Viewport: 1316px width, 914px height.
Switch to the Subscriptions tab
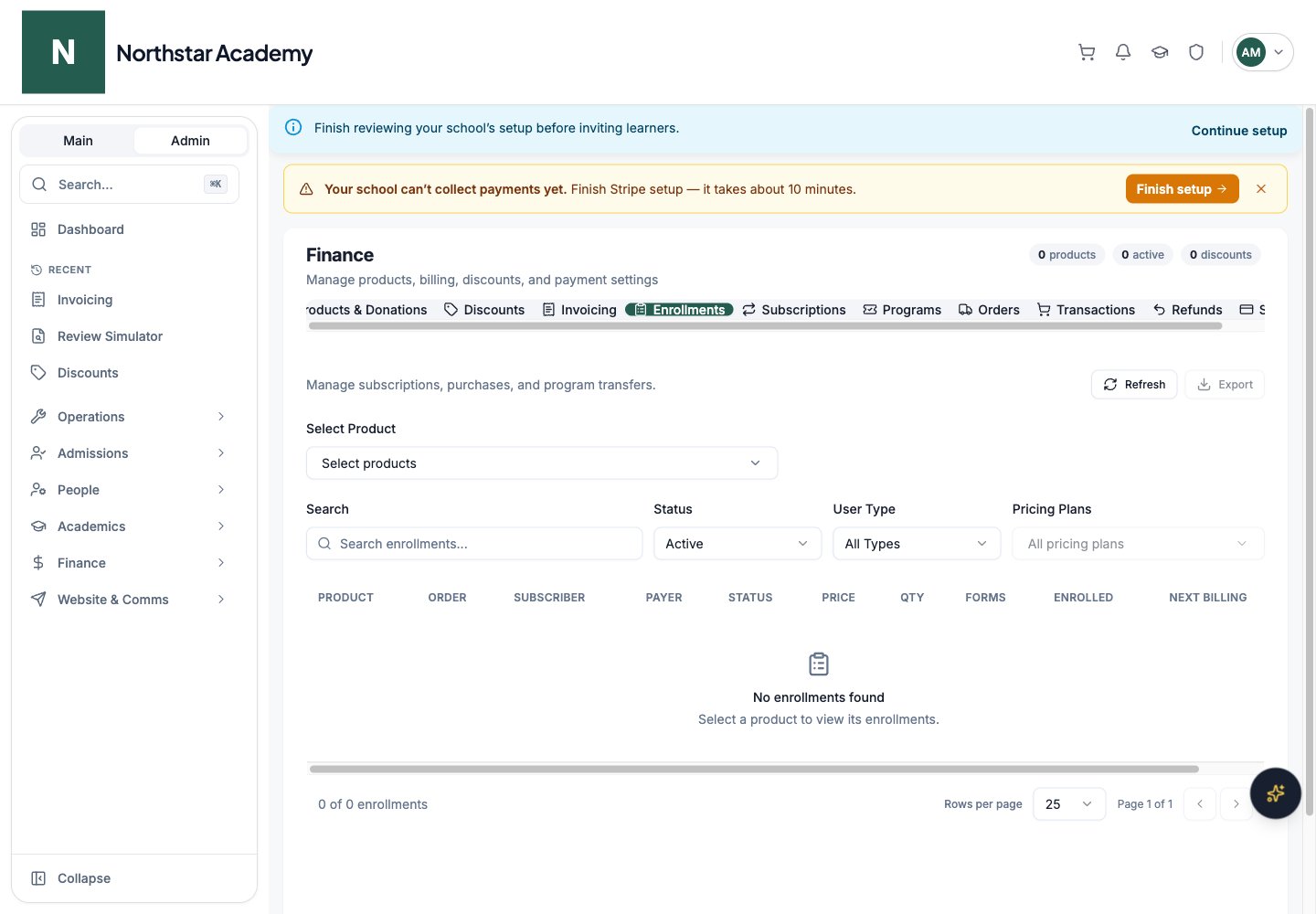[x=794, y=310]
